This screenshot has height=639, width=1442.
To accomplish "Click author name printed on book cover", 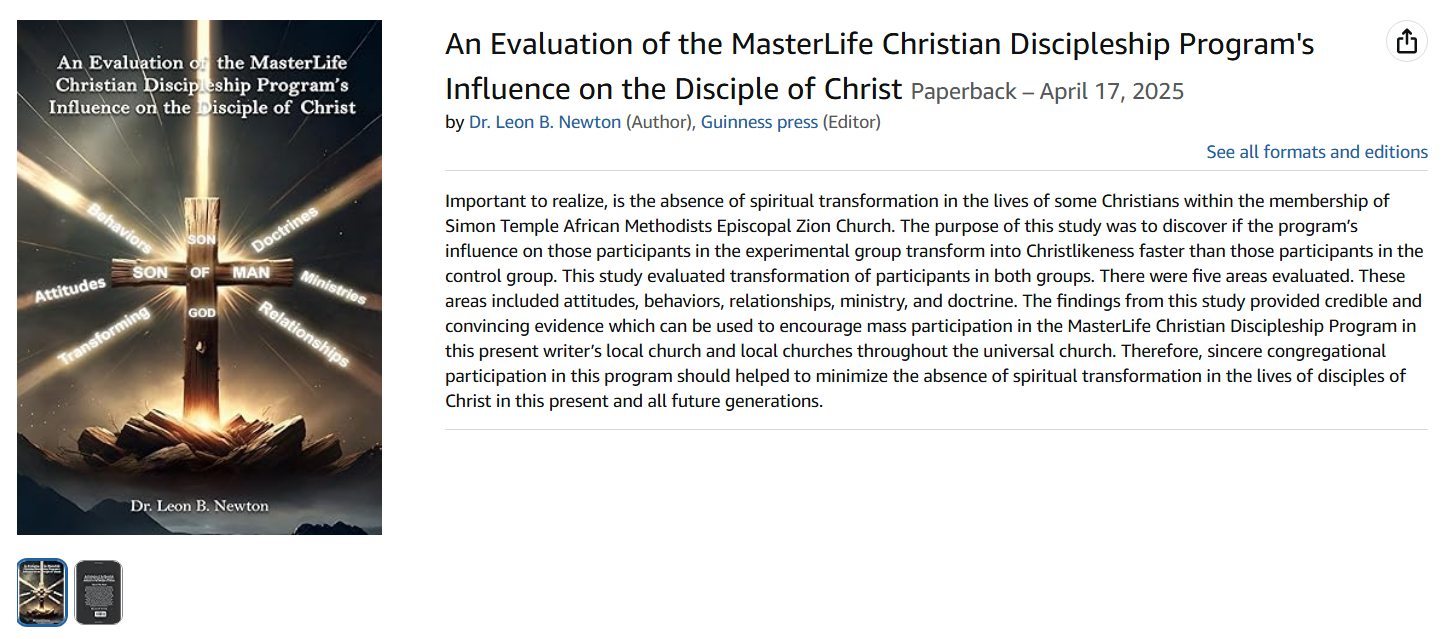I will (200, 506).
